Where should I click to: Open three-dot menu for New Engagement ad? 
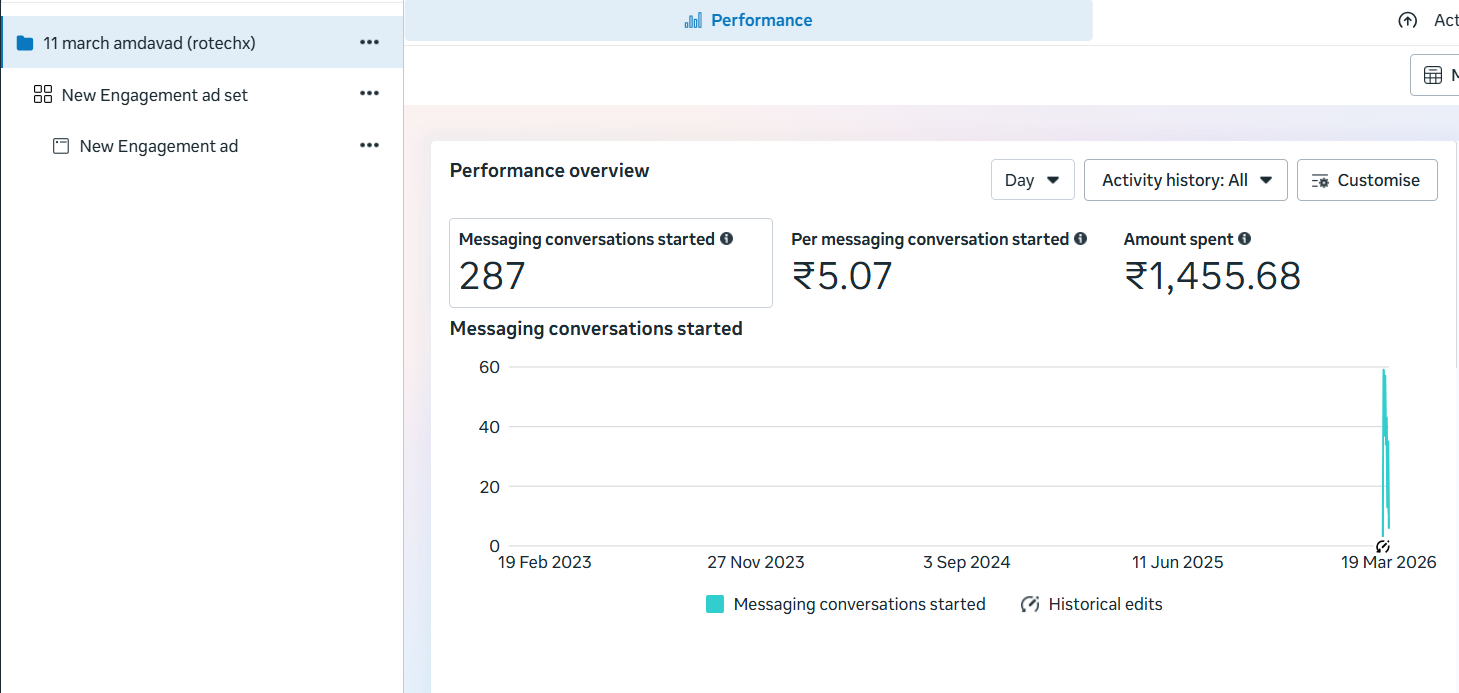coord(369,146)
